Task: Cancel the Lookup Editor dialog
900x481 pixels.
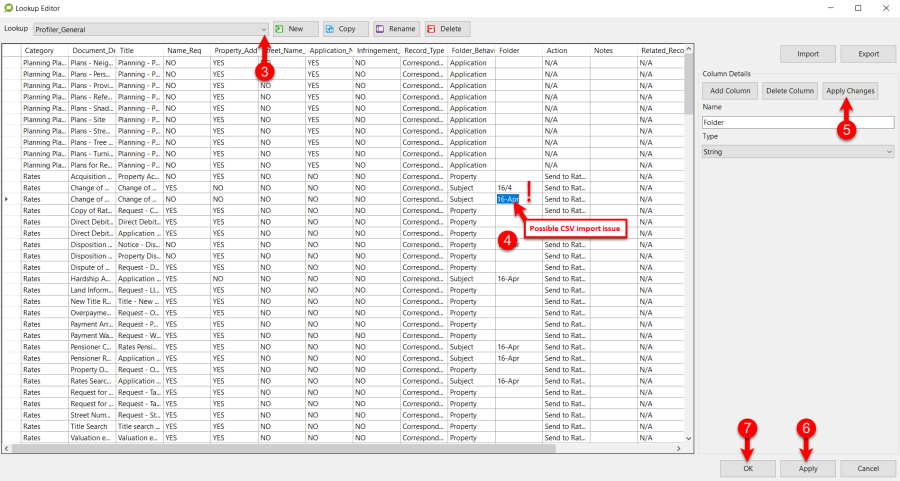Action: click(868, 468)
